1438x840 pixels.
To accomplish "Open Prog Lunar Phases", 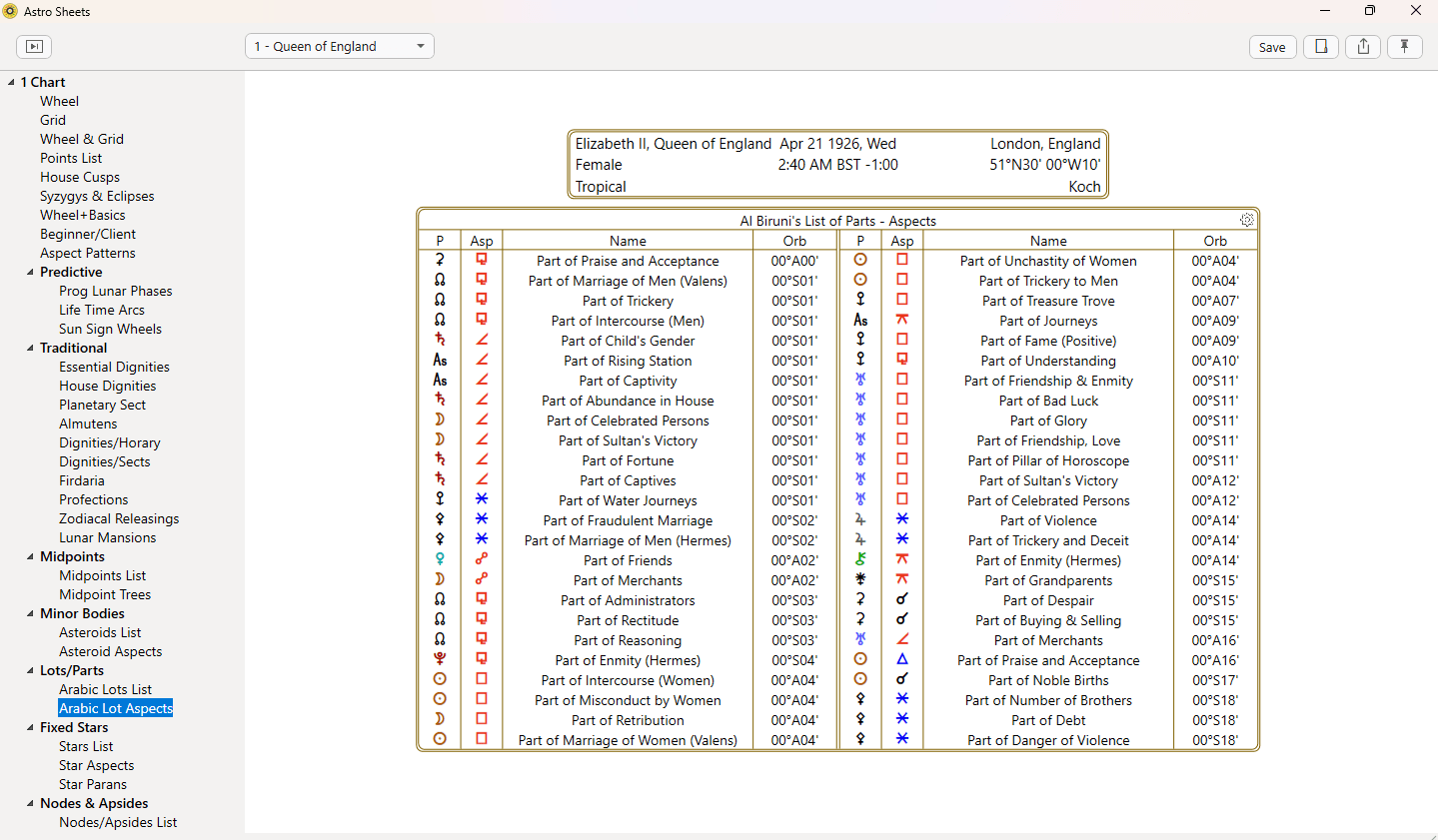I will [x=116, y=291].
